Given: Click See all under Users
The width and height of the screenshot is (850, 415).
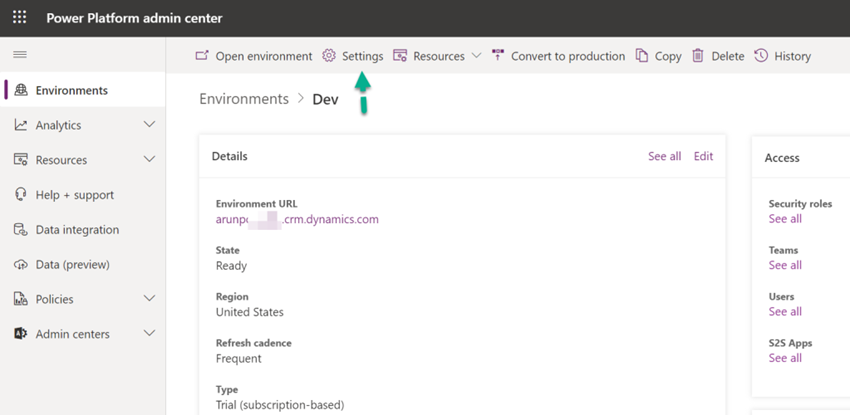Looking at the screenshot, I should (x=785, y=312).
